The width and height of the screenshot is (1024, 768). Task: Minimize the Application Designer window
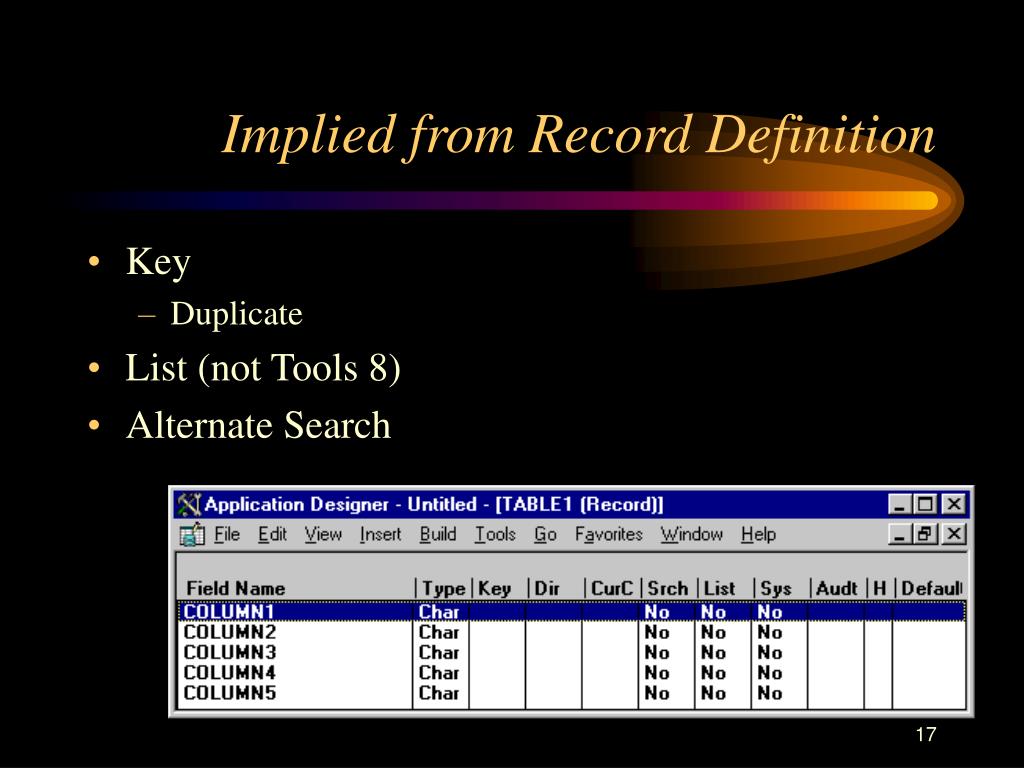pyautogui.click(x=900, y=505)
